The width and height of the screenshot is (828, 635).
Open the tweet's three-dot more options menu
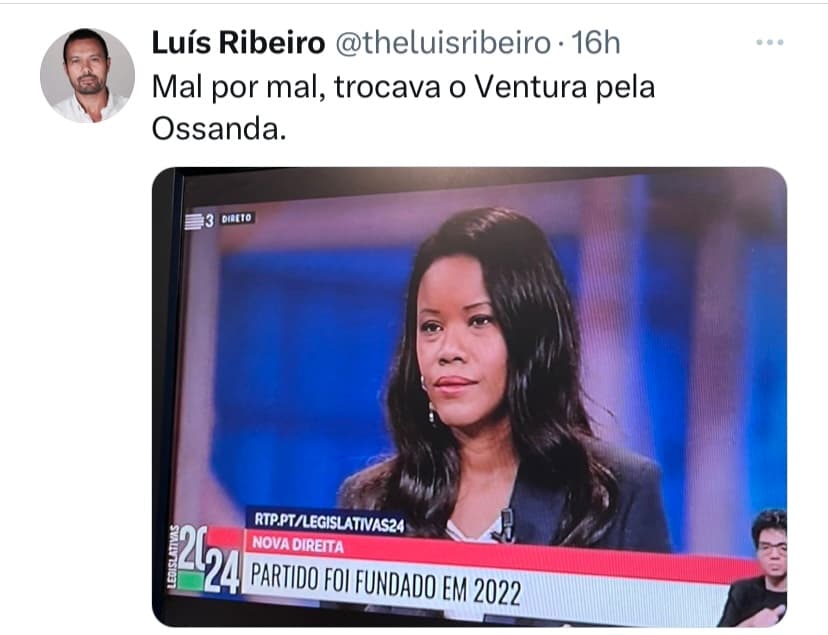point(769,42)
